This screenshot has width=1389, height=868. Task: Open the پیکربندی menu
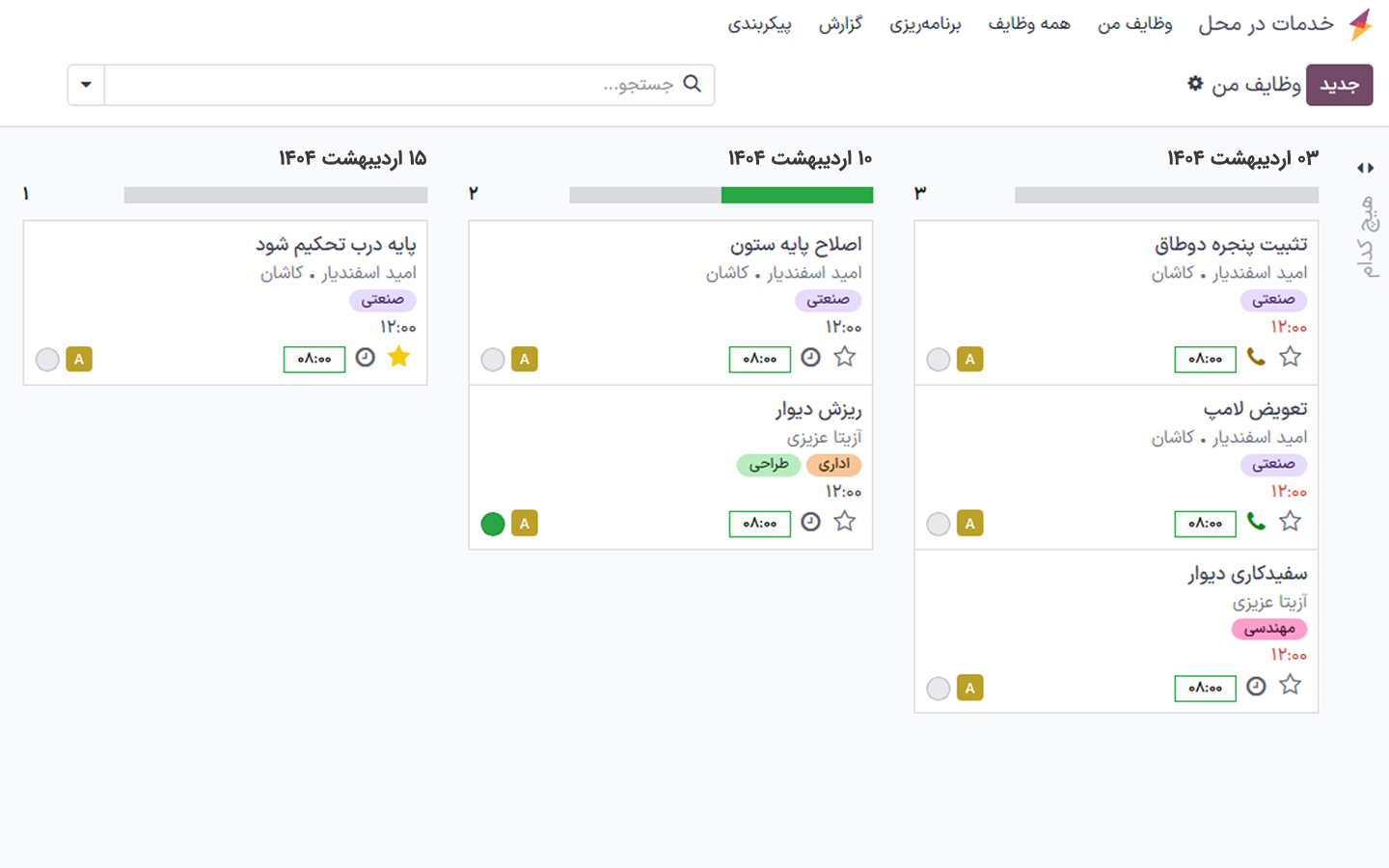(x=760, y=24)
